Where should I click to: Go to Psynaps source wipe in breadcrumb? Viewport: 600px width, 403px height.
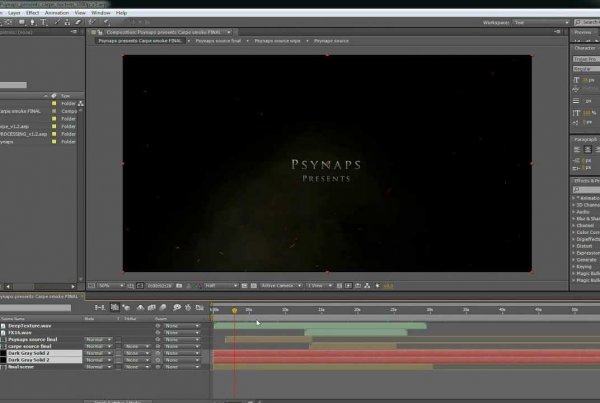pos(277,41)
